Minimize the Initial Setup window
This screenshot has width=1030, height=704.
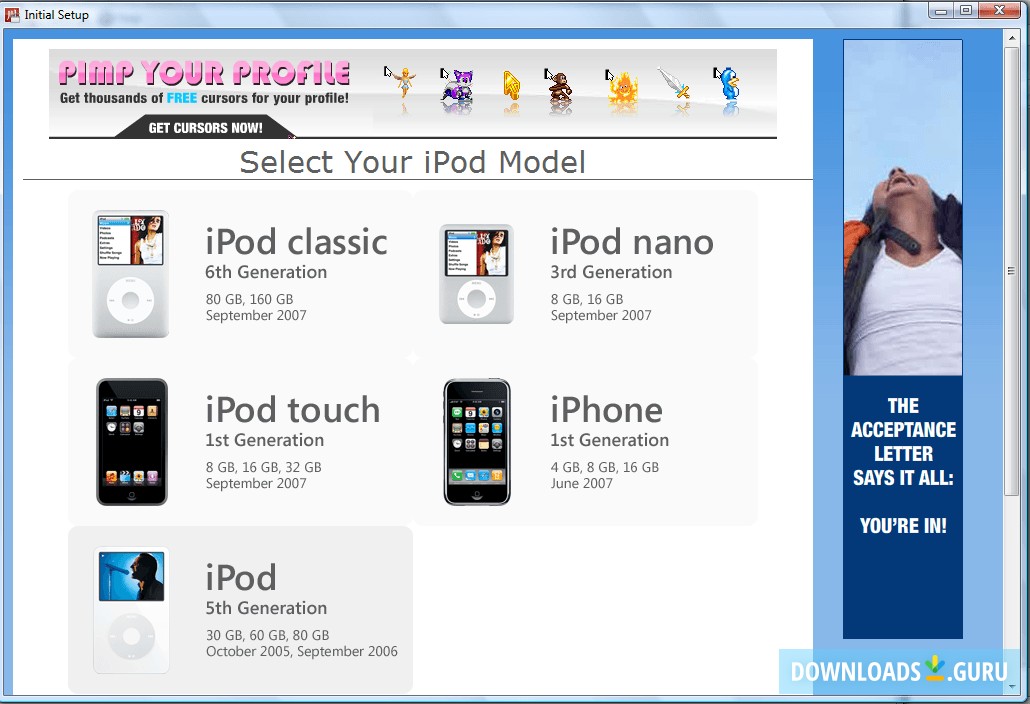(x=941, y=11)
